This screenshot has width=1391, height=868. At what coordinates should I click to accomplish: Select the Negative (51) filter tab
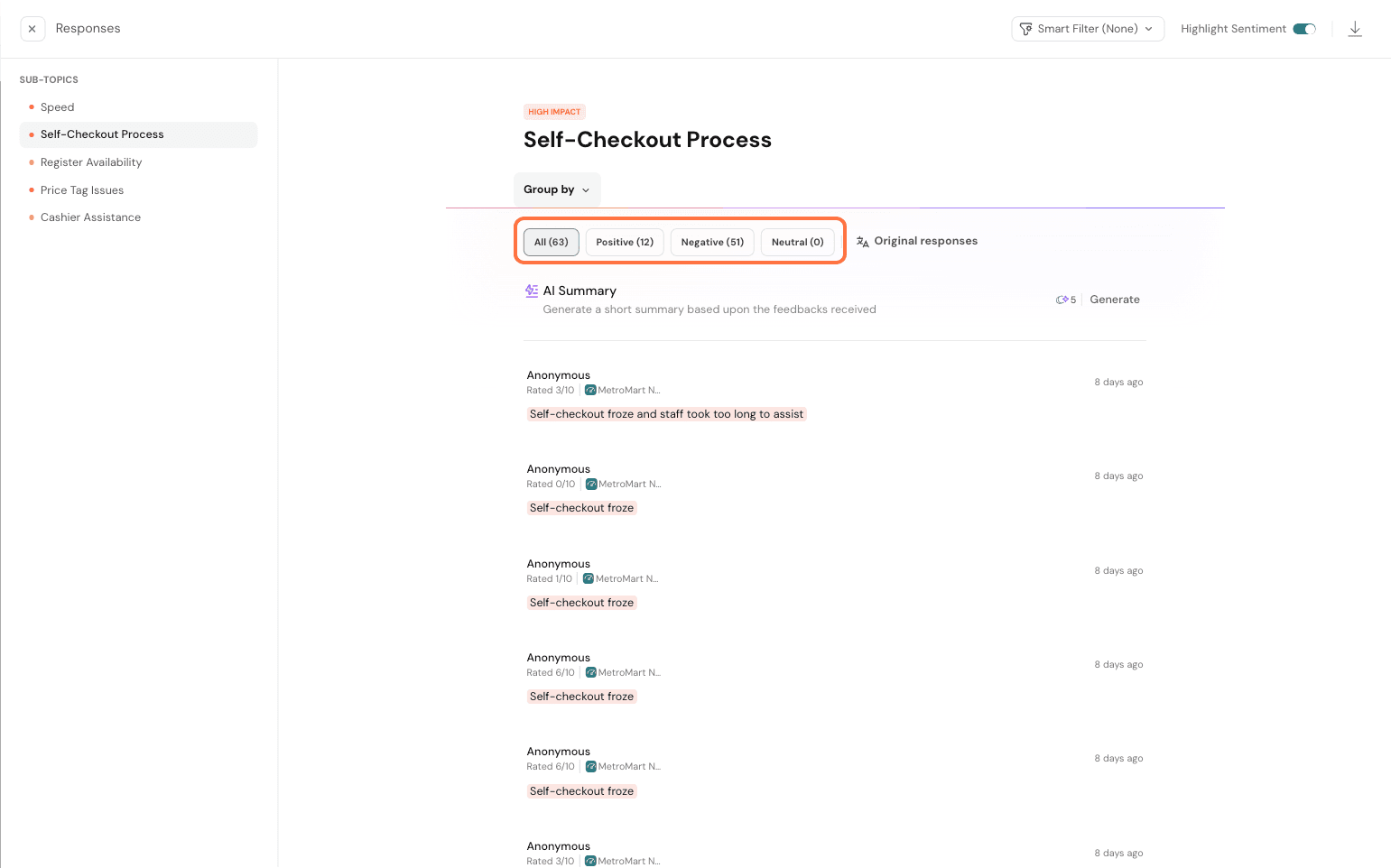712,242
